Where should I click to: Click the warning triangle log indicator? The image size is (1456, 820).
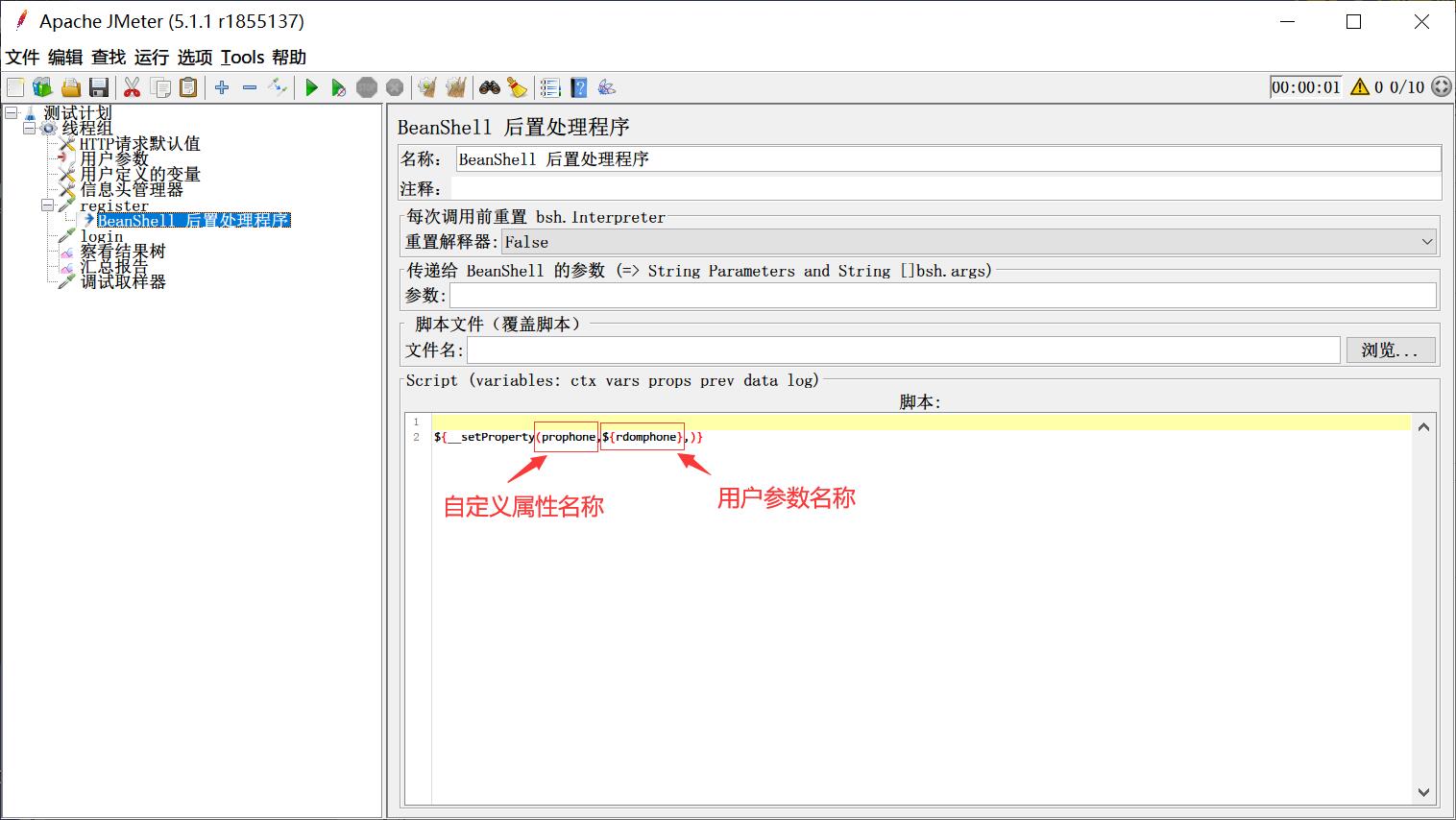[x=1359, y=87]
